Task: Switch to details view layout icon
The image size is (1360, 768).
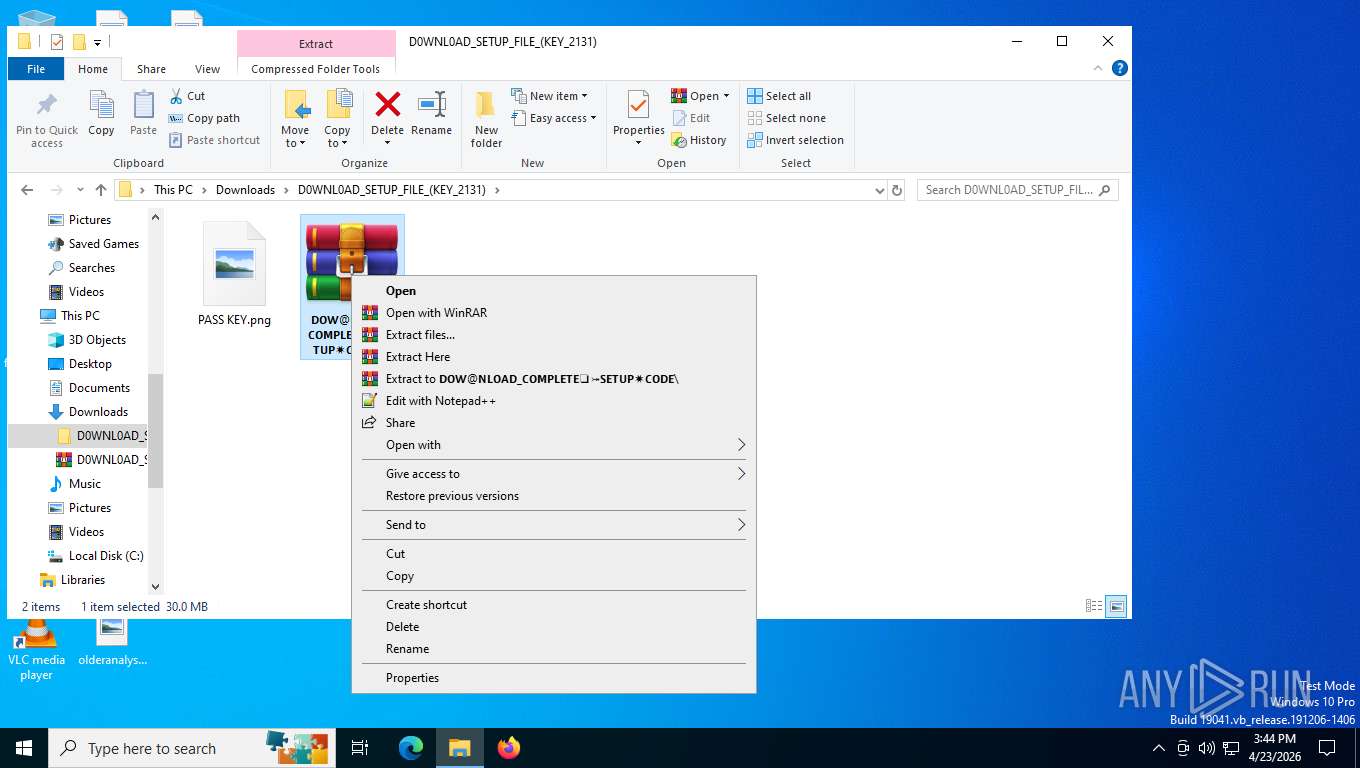Action: click(1094, 606)
